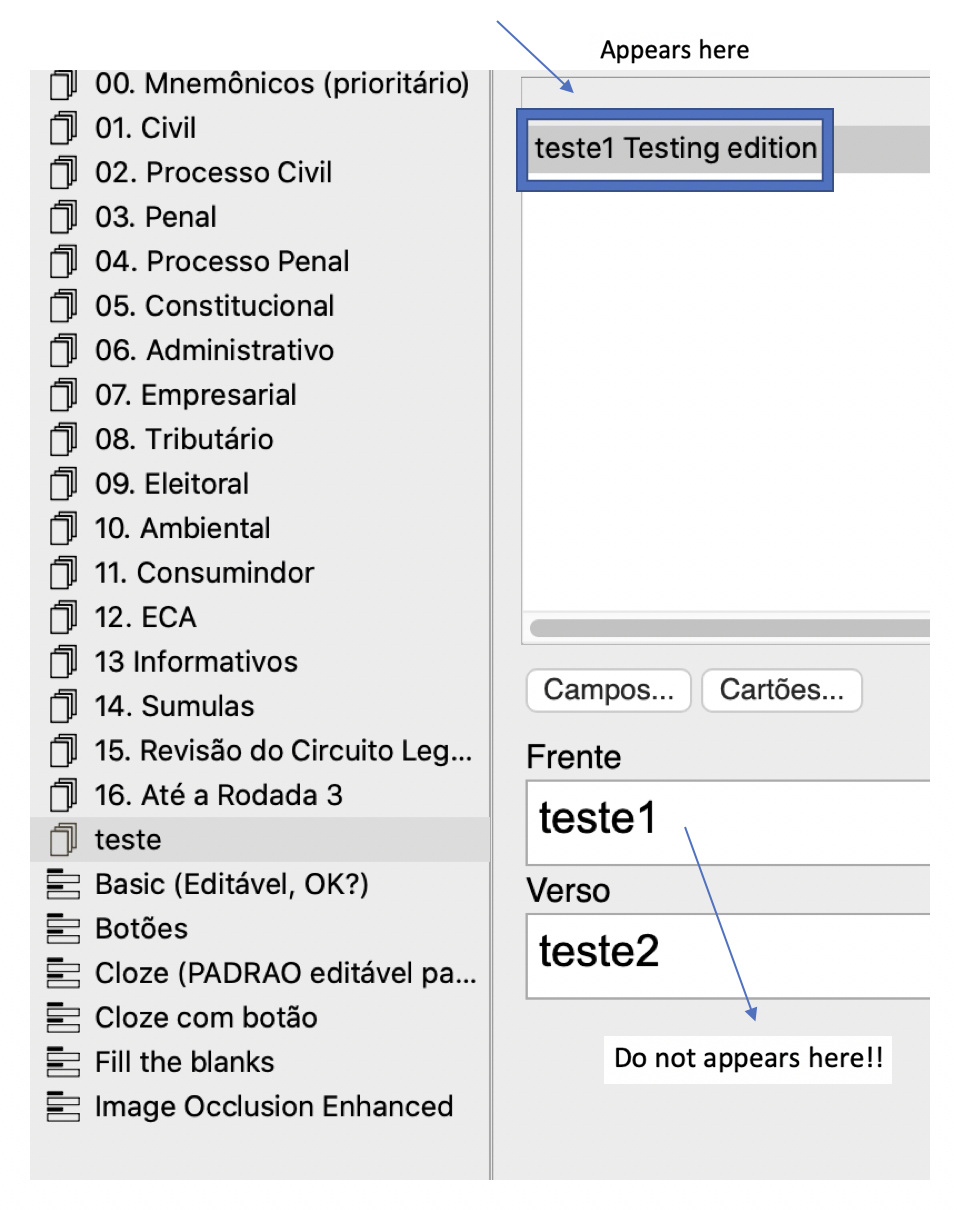960x1210 pixels.
Task: Click the deck icon next to 03. Penal
Action: tap(63, 218)
